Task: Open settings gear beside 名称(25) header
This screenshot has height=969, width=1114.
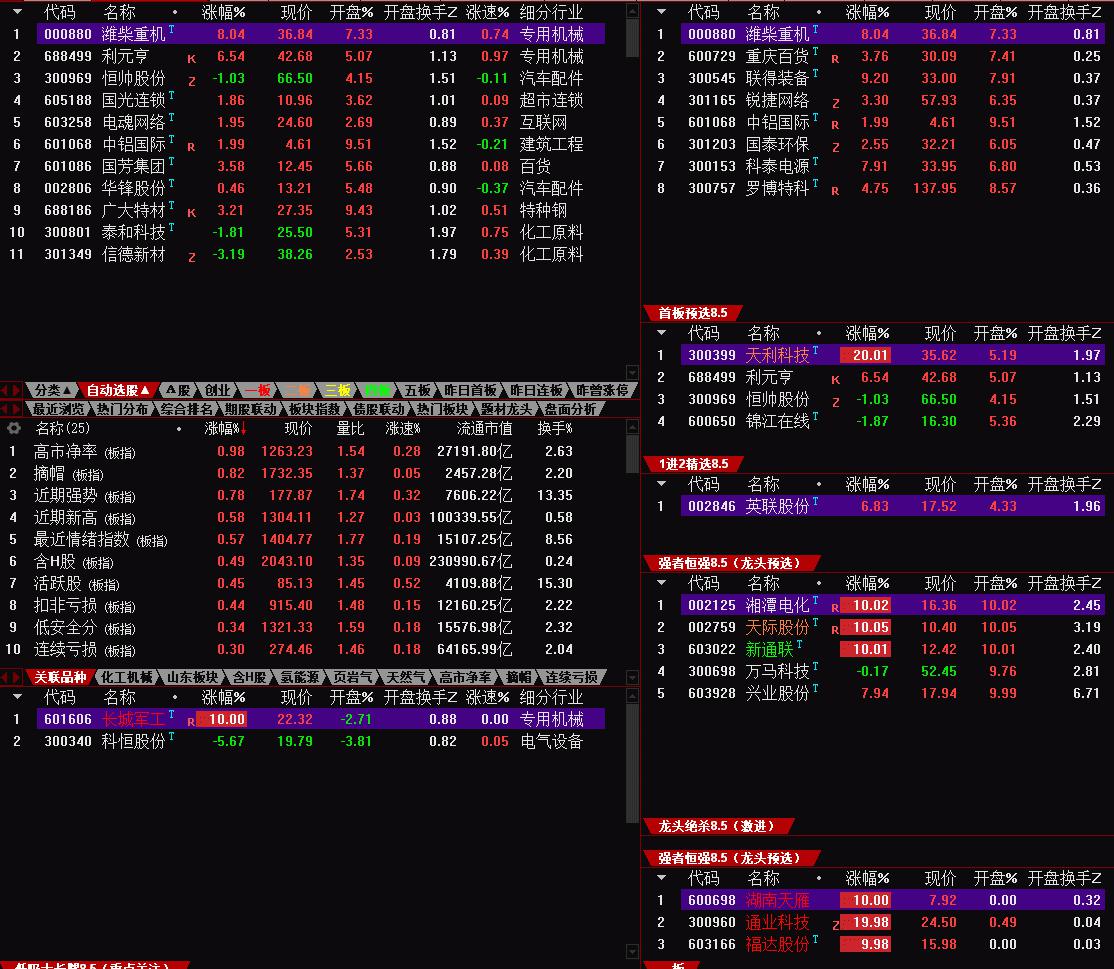Action: 13,428
